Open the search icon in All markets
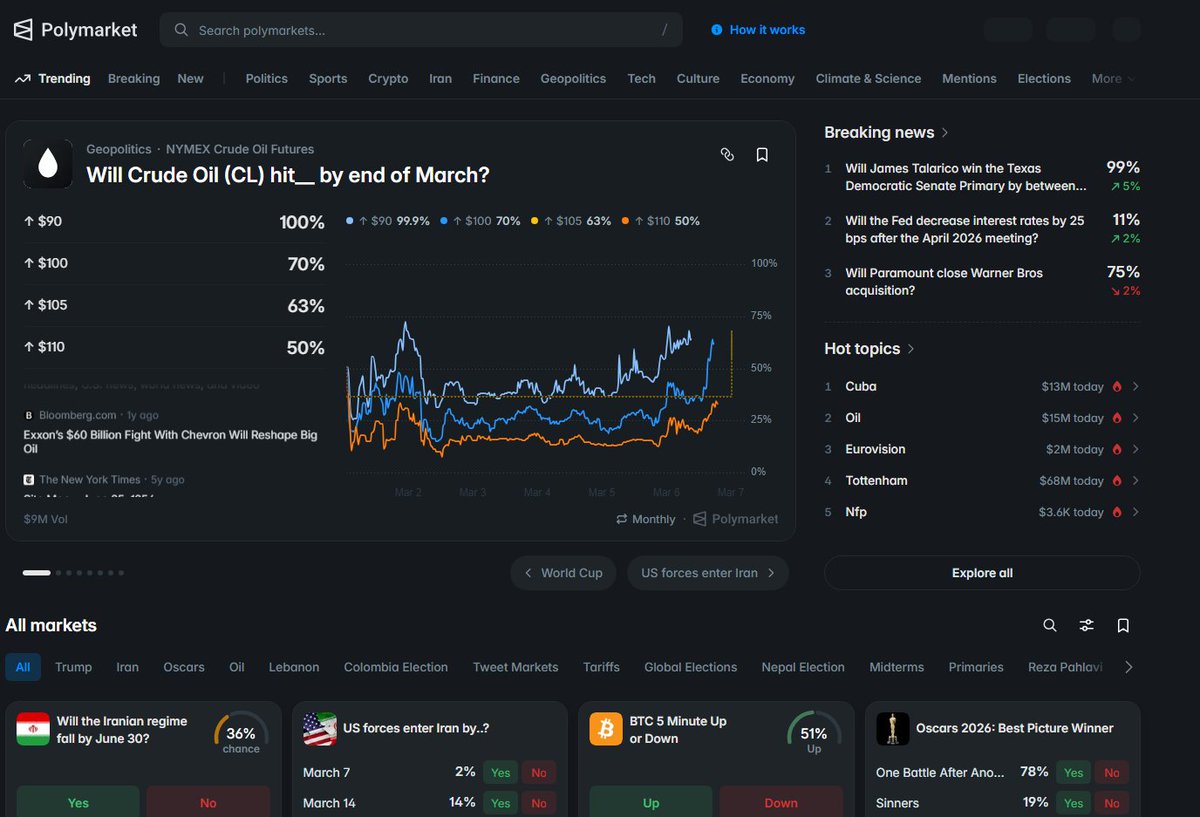1200x817 pixels. click(x=1050, y=625)
